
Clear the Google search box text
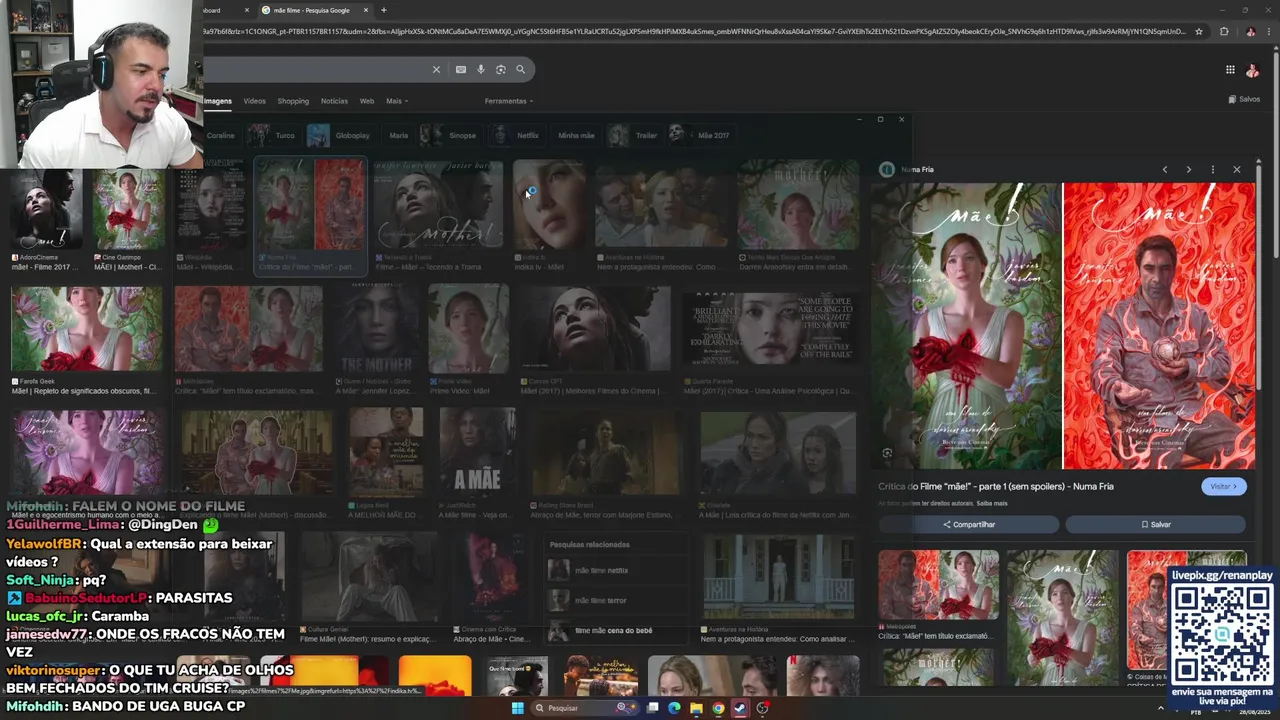(x=436, y=69)
